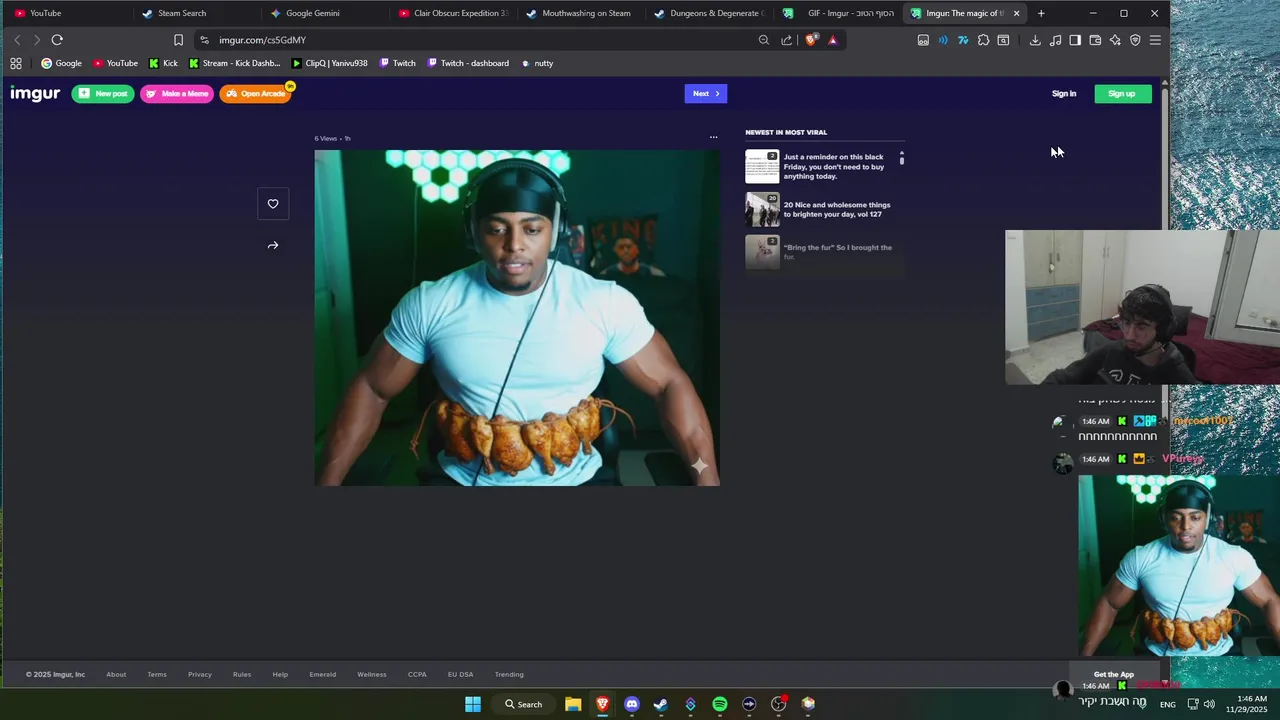The image size is (1280, 720).
Task: Click the New post button
Action: 103,94
